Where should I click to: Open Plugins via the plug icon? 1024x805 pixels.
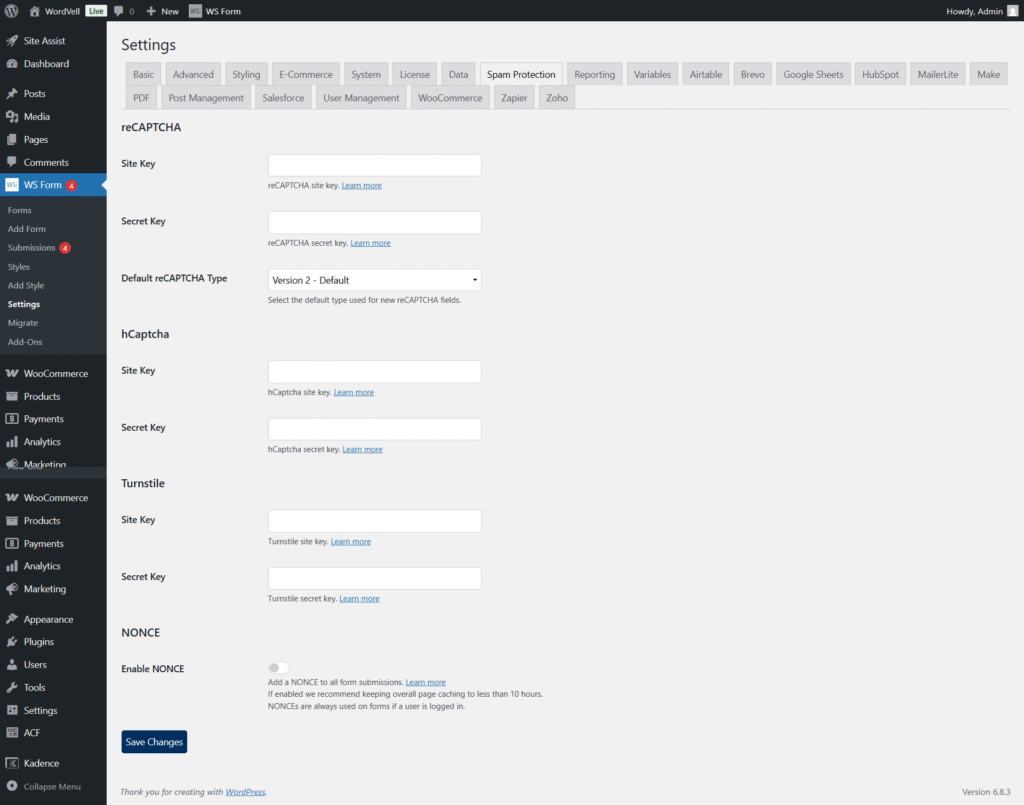(12, 642)
